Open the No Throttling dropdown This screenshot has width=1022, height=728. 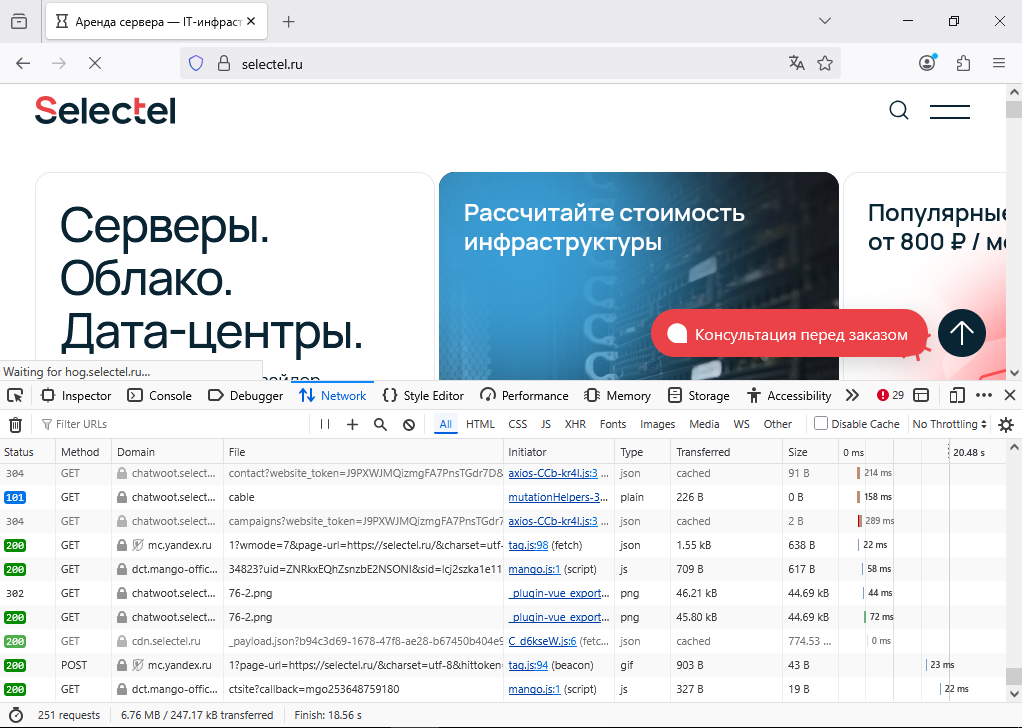tap(949, 424)
